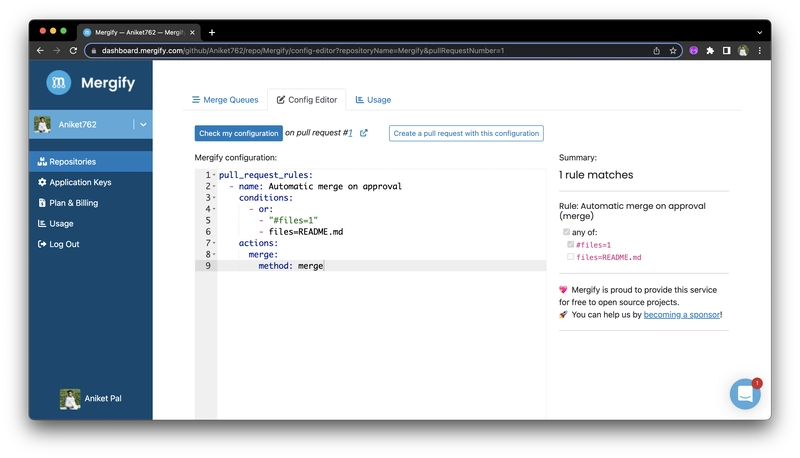Collapse line 4 or fold arrow

click(x=214, y=209)
